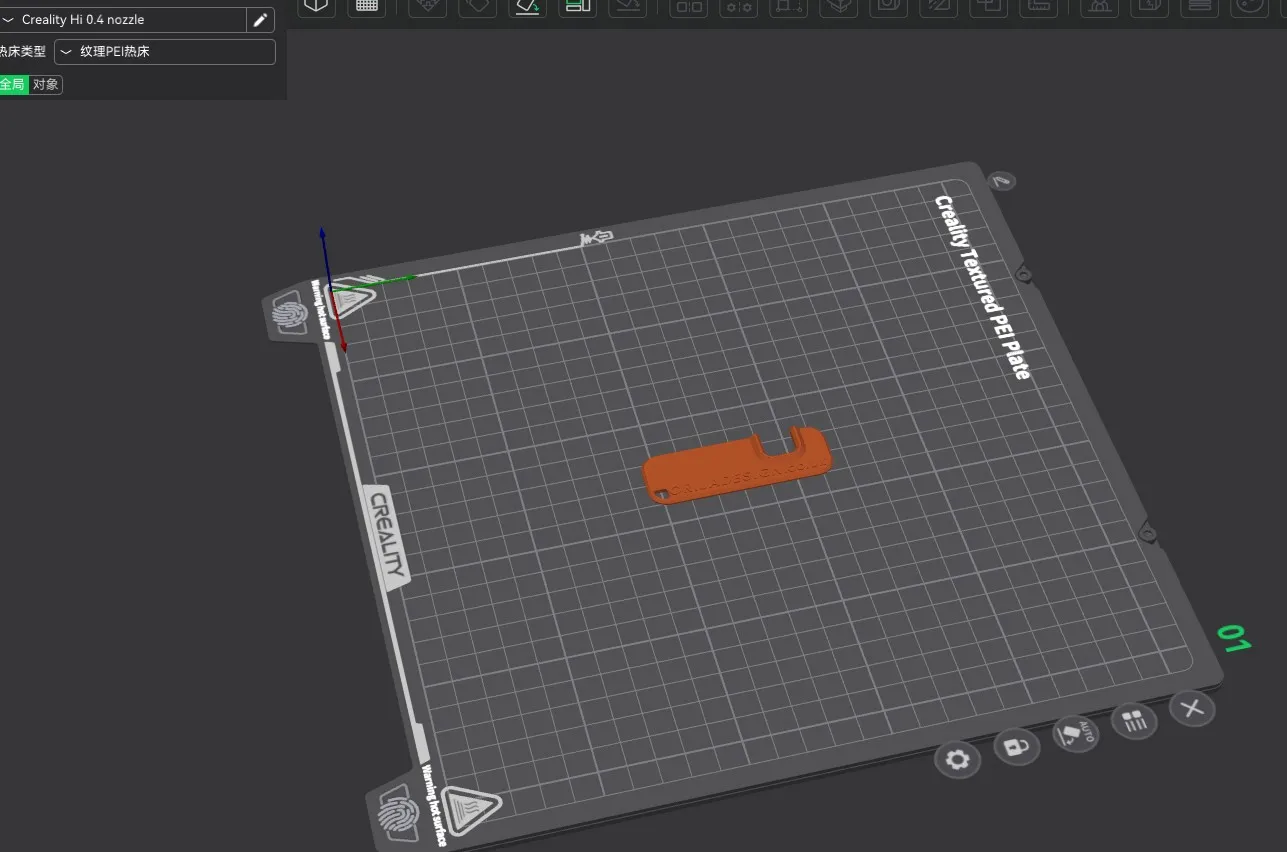The height and width of the screenshot is (852, 1287).
Task: Click the AUTO orient plate icon
Action: 1075,735
